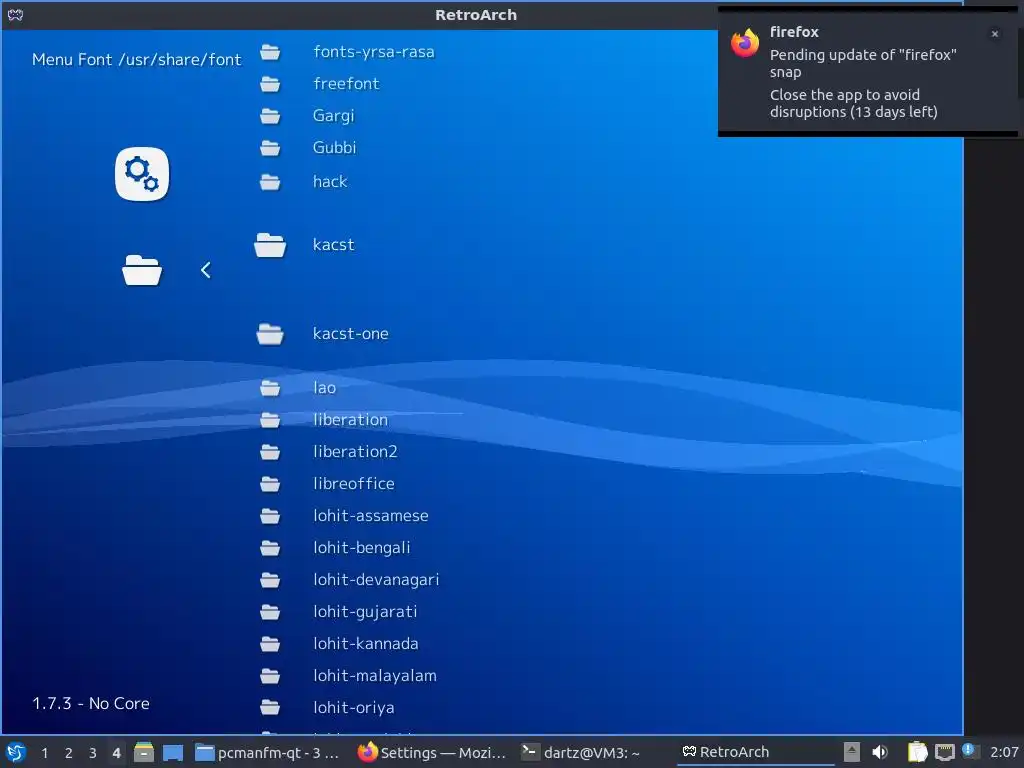Screen dimensions: 1024x768
Task: Click the removable media eject tray icon
Action: (x=852, y=752)
